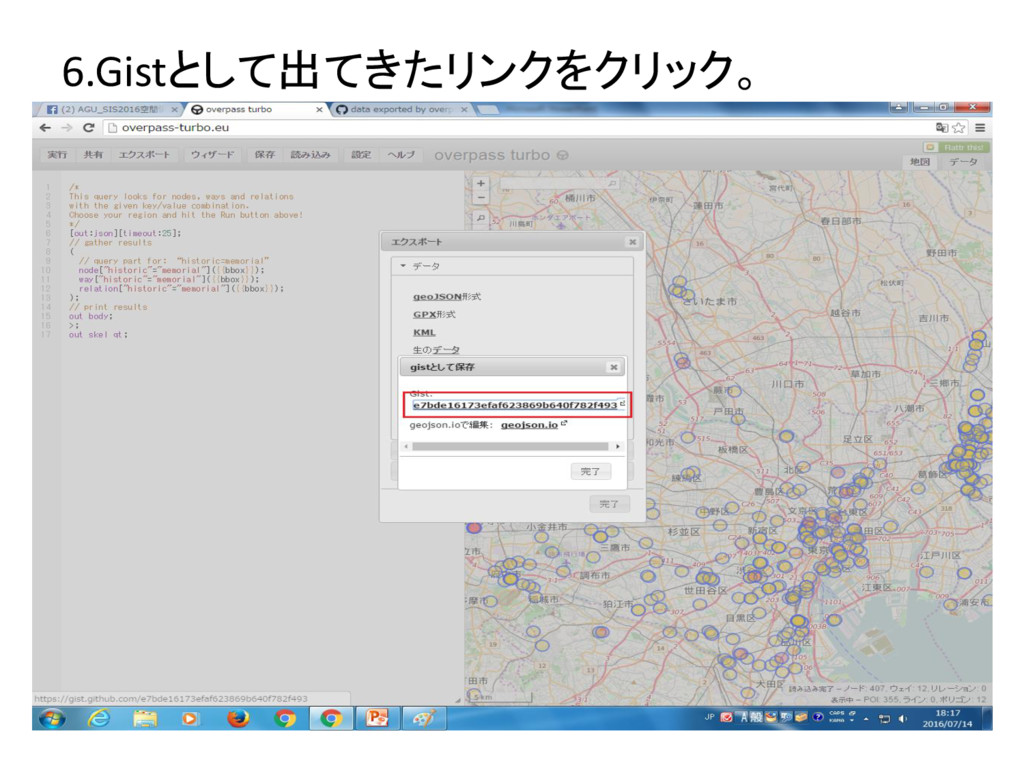Click the browser address bar
Viewport: 1024px width, 768px height.
click(500, 128)
